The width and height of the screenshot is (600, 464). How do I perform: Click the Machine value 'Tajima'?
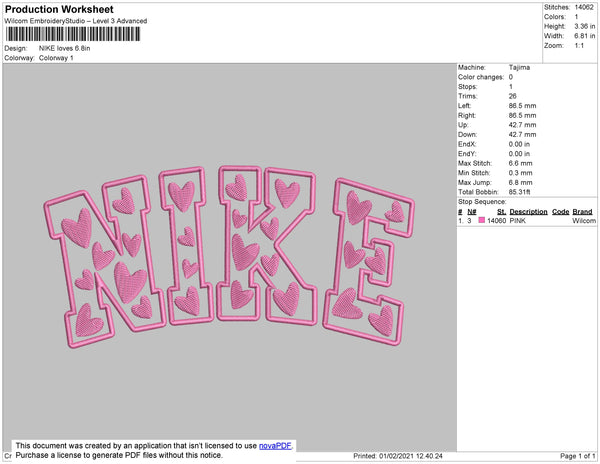coord(519,67)
